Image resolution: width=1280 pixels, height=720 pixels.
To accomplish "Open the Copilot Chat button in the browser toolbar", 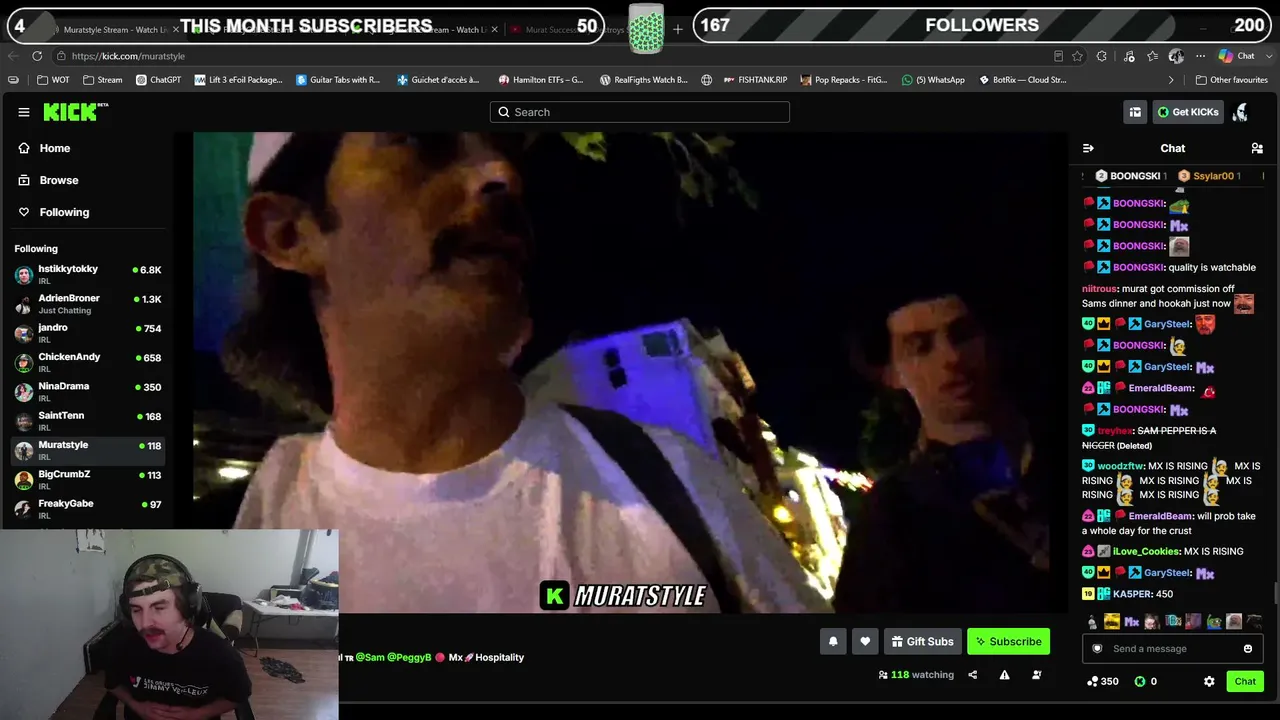I will pos(1236,56).
